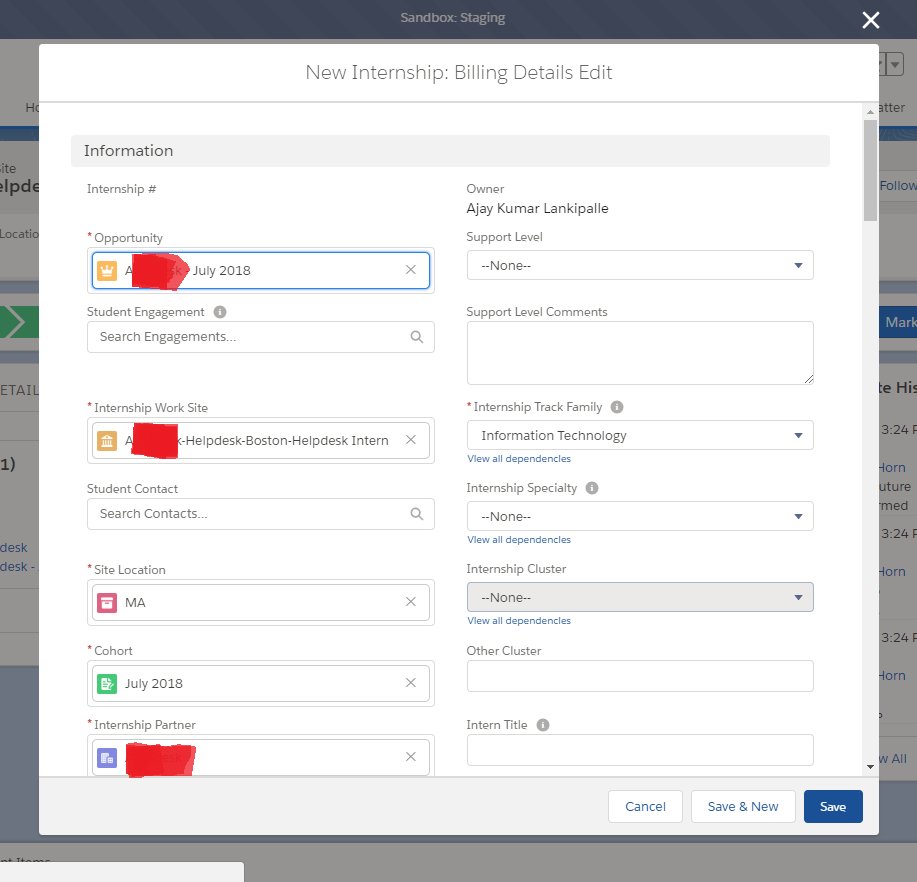Clear the Internship Partner value
The image size is (917, 882).
click(x=411, y=757)
